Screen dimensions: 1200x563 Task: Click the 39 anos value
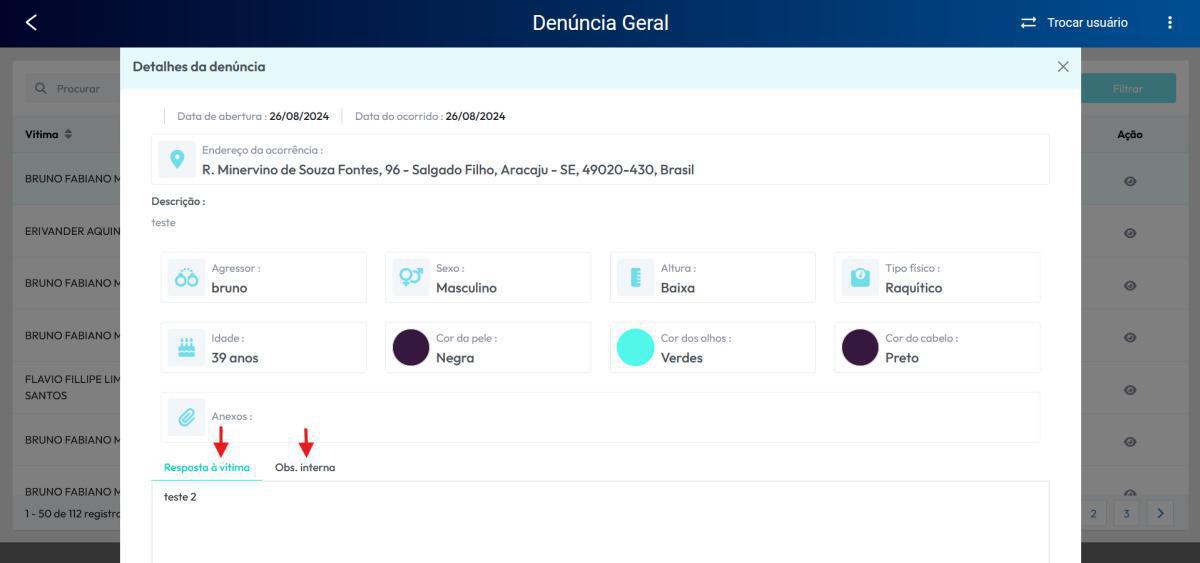pos(235,358)
